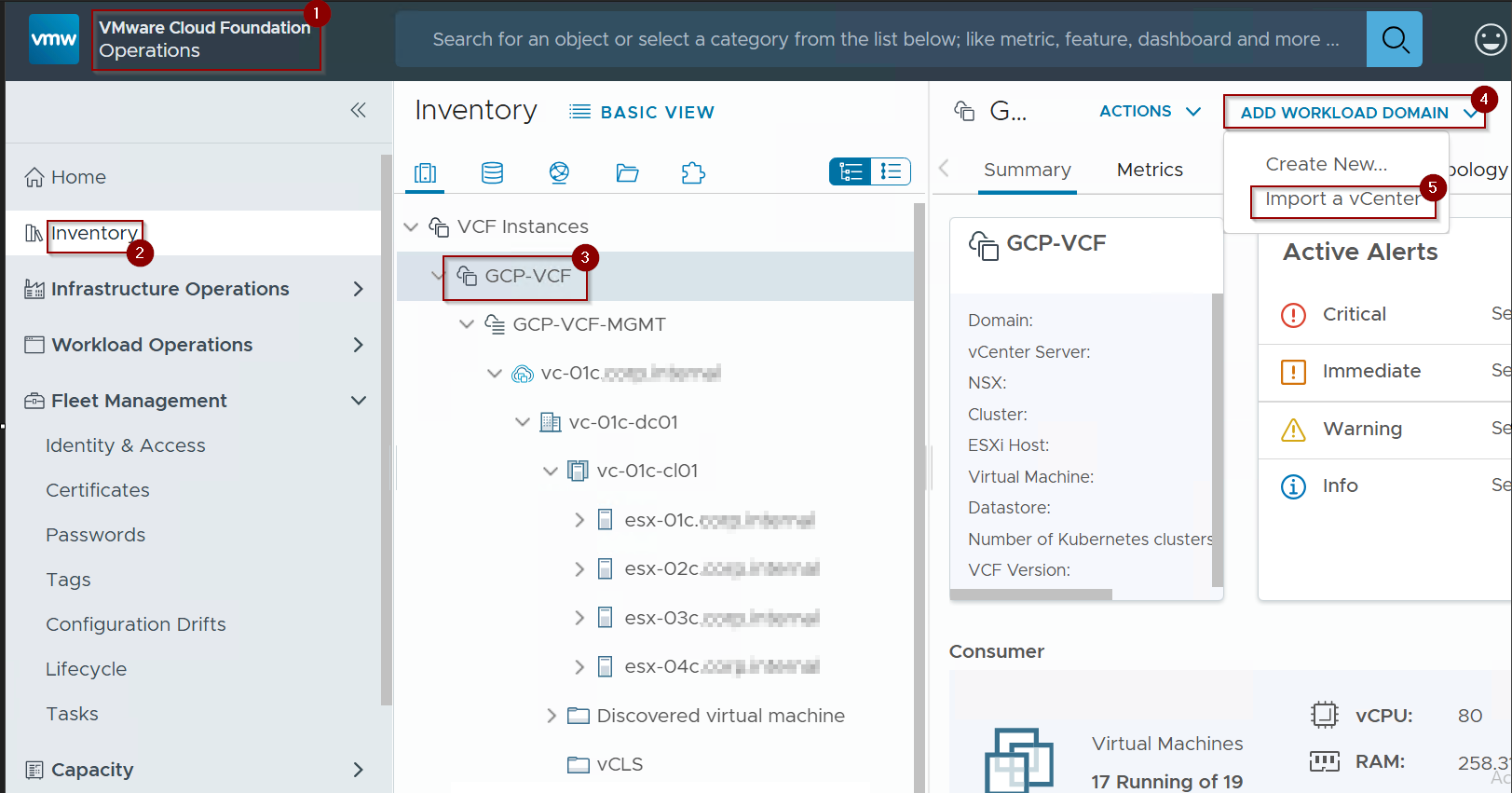Open the folders inventory icon

click(x=627, y=172)
